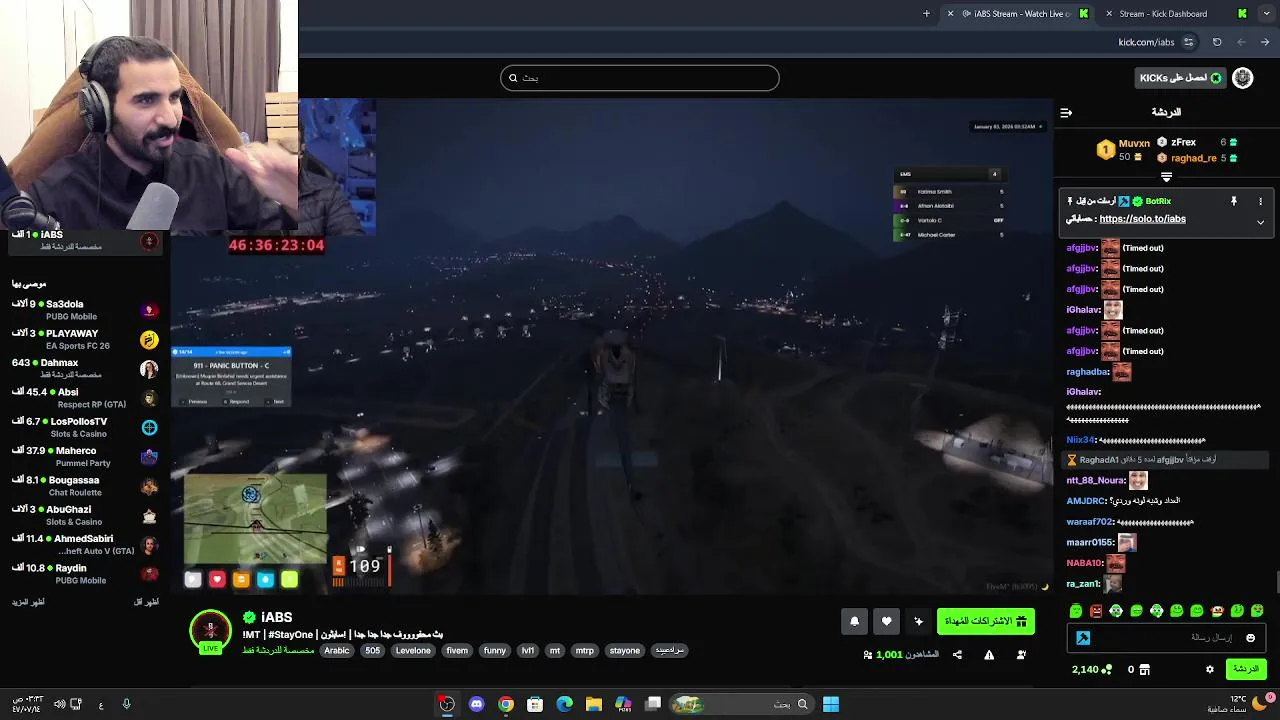Open PLAYAWAY channel in sidebar
Image resolution: width=1280 pixels, height=720 pixels.
(85, 339)
